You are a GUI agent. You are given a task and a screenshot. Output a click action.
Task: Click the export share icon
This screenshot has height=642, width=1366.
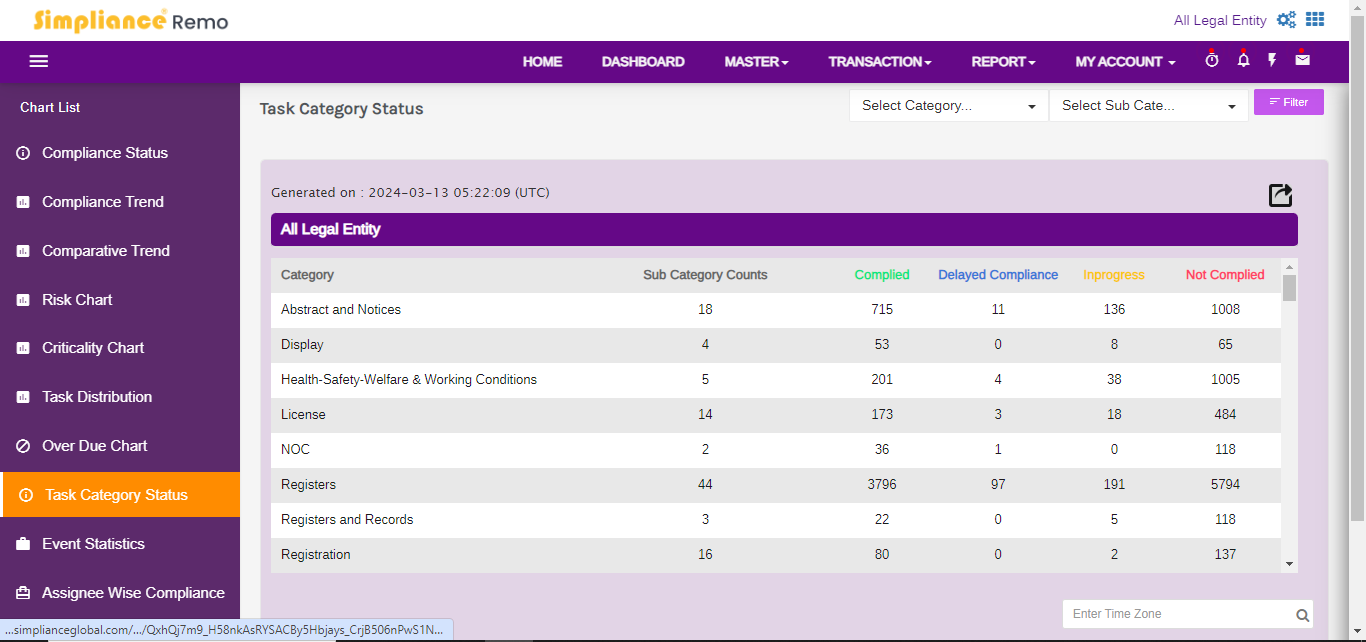1280,195
